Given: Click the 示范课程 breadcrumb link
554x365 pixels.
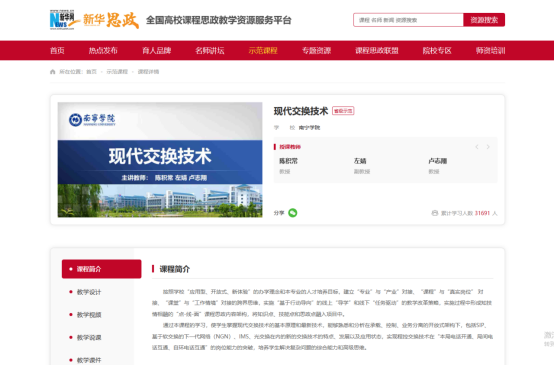Looking at the screenshot, I should tap(117, 72).
